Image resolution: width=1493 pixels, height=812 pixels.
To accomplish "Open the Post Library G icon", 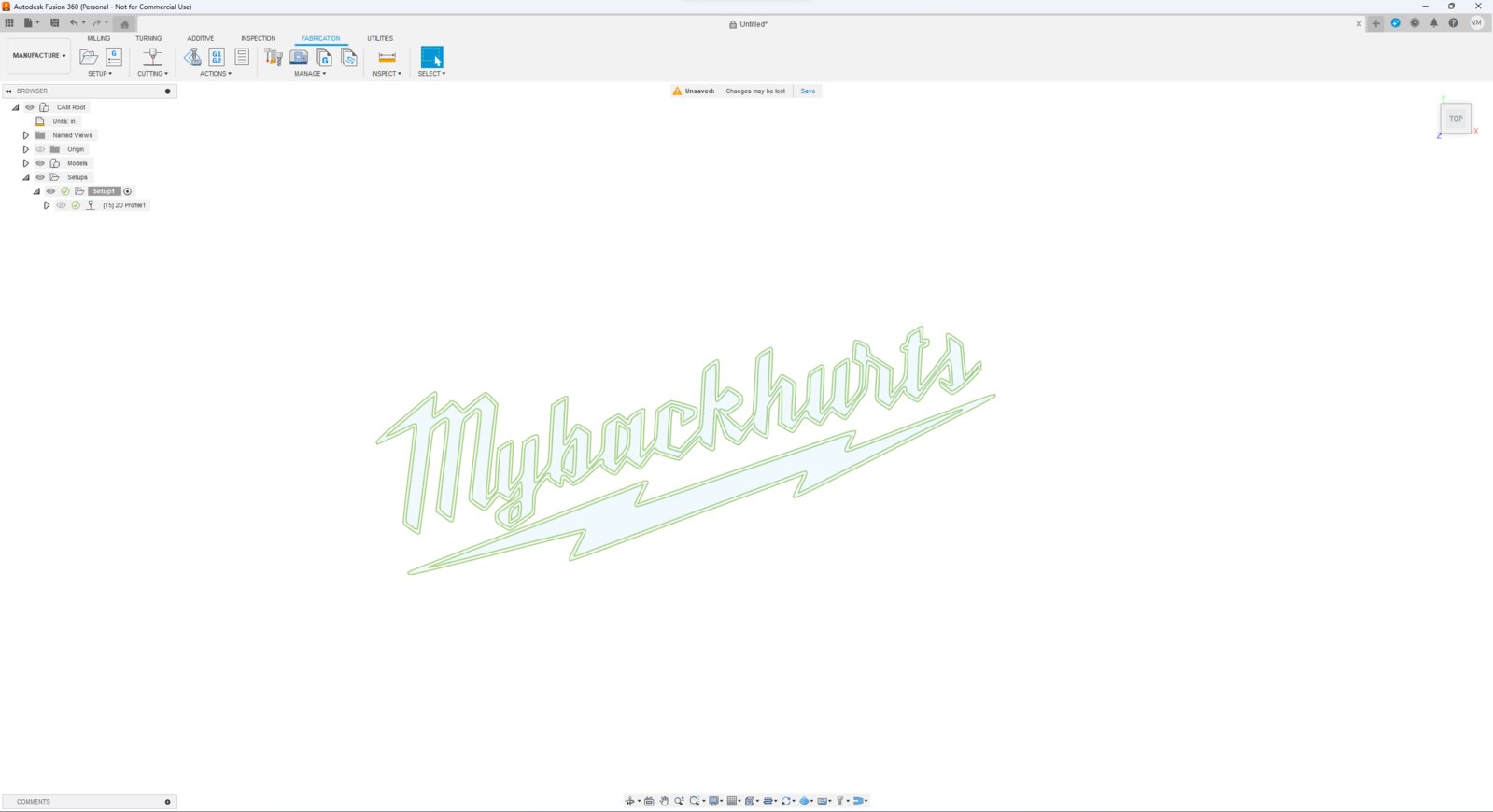I will [324, 58].
